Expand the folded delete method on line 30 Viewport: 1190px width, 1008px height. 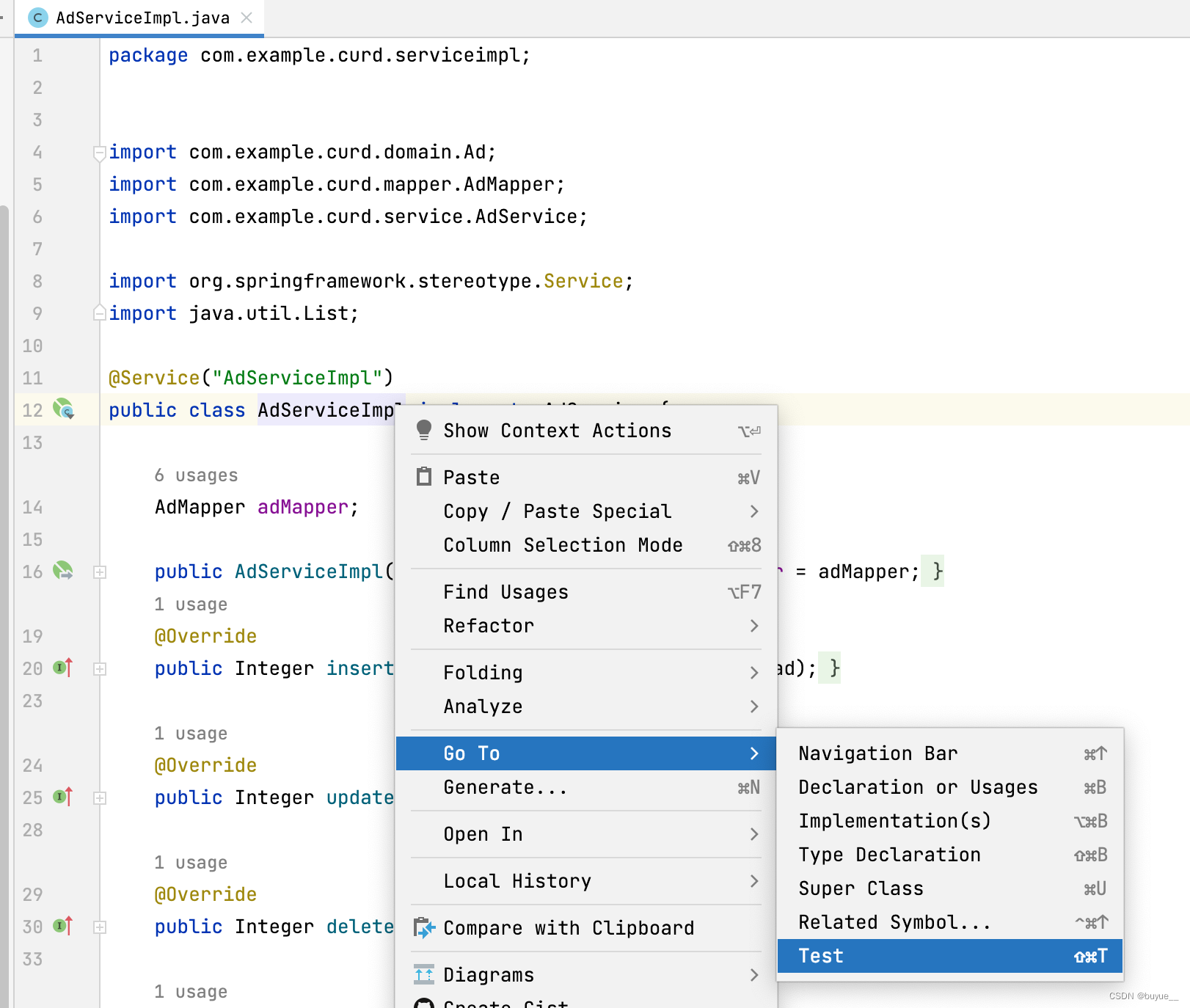[101, 927]
